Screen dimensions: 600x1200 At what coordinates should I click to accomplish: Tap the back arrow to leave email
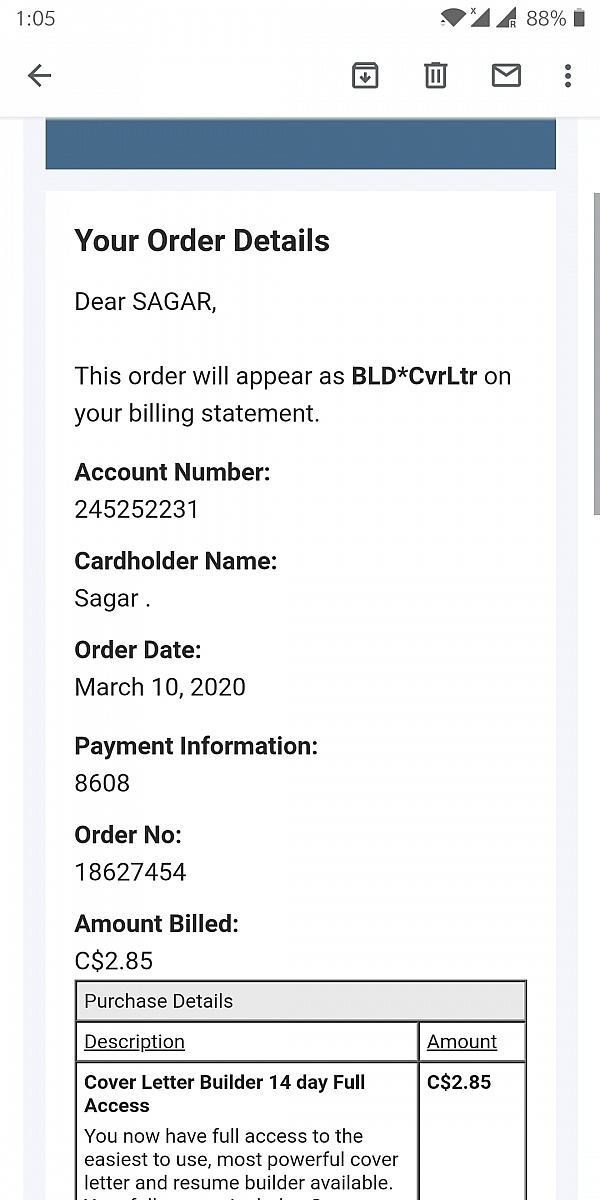39,75
